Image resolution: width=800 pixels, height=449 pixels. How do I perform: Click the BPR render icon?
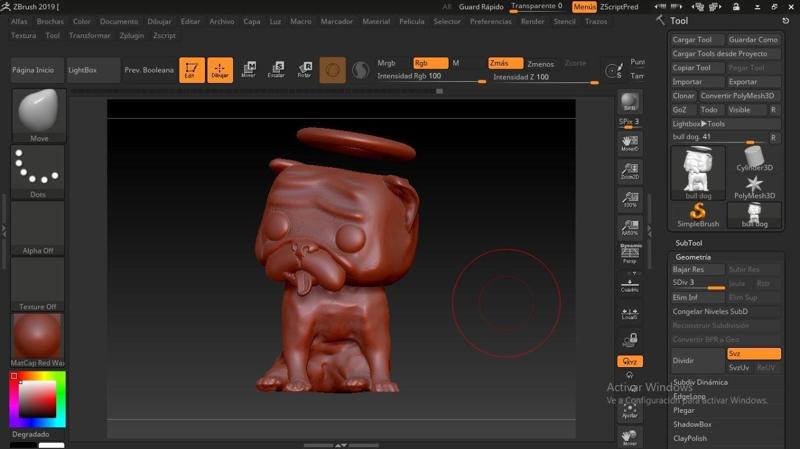629,103
